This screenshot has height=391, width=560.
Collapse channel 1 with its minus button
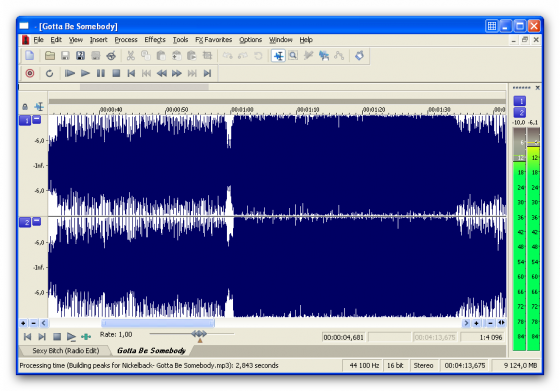click(x=37, y=120)
